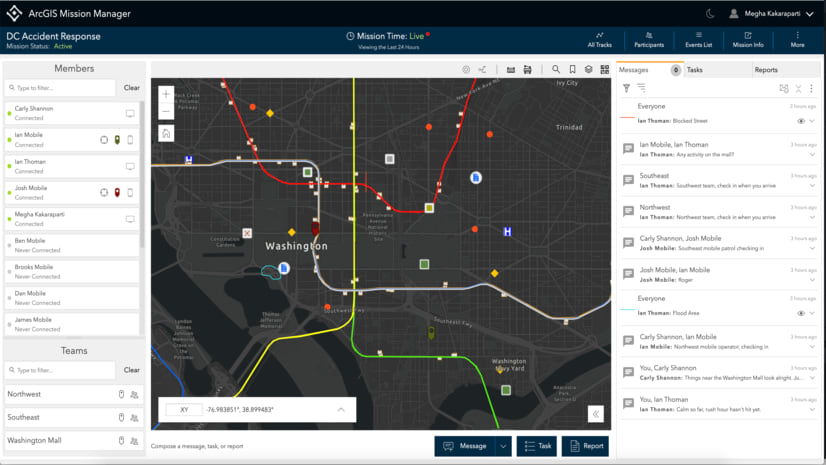Show Northwest team members icon
Screen dimensions: 826x465
click(x=134, y=394)
